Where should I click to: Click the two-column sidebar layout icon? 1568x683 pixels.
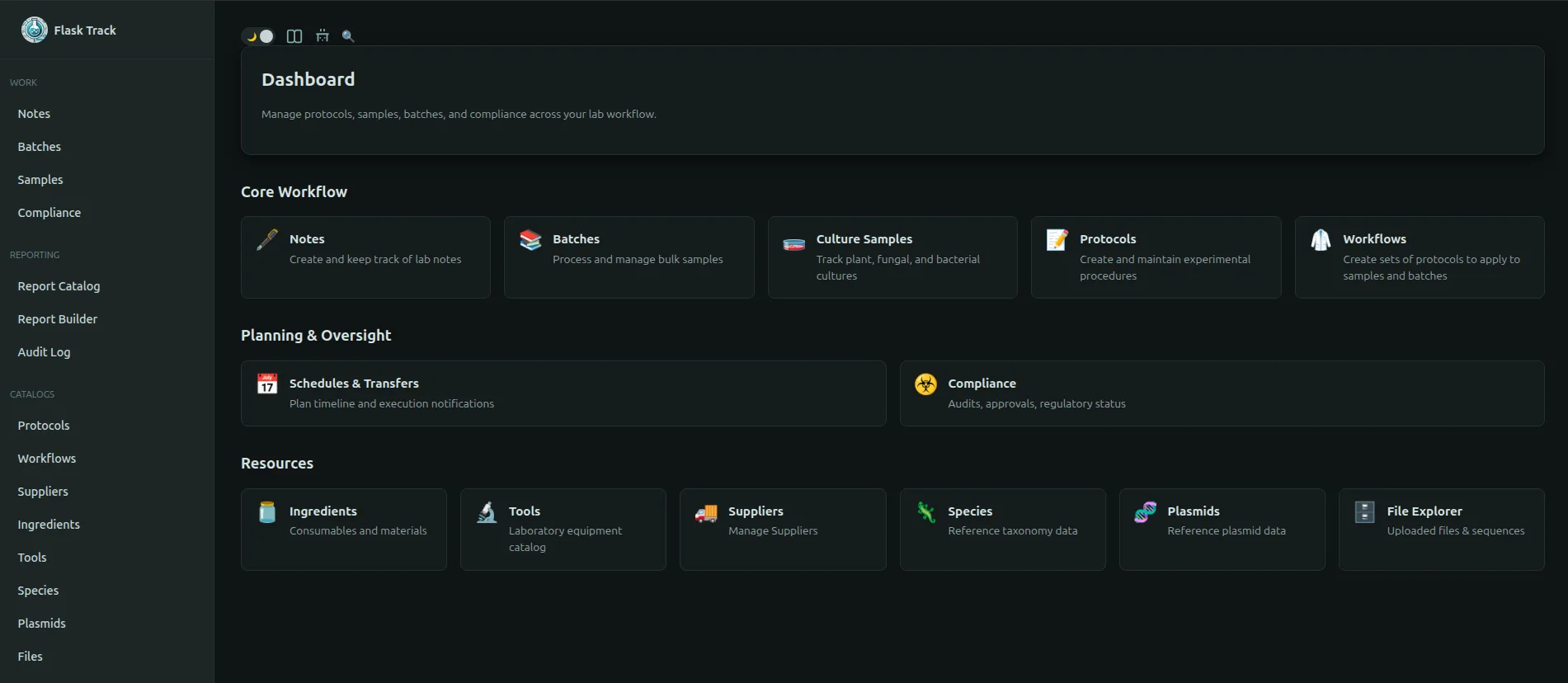(294, 36)
